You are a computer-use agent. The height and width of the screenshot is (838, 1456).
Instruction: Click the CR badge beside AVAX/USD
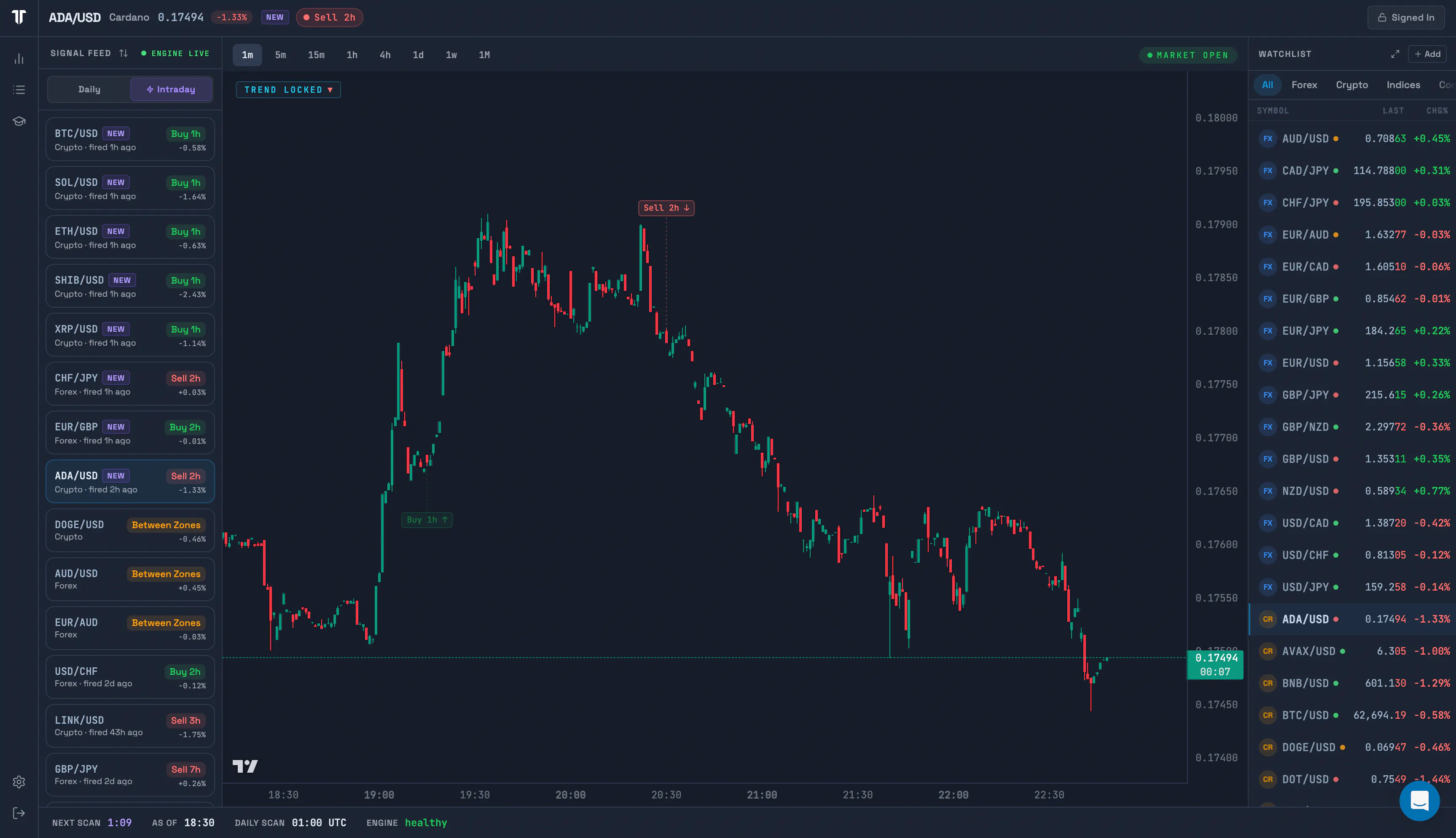pyautogui.click(x=1268, y=652)
